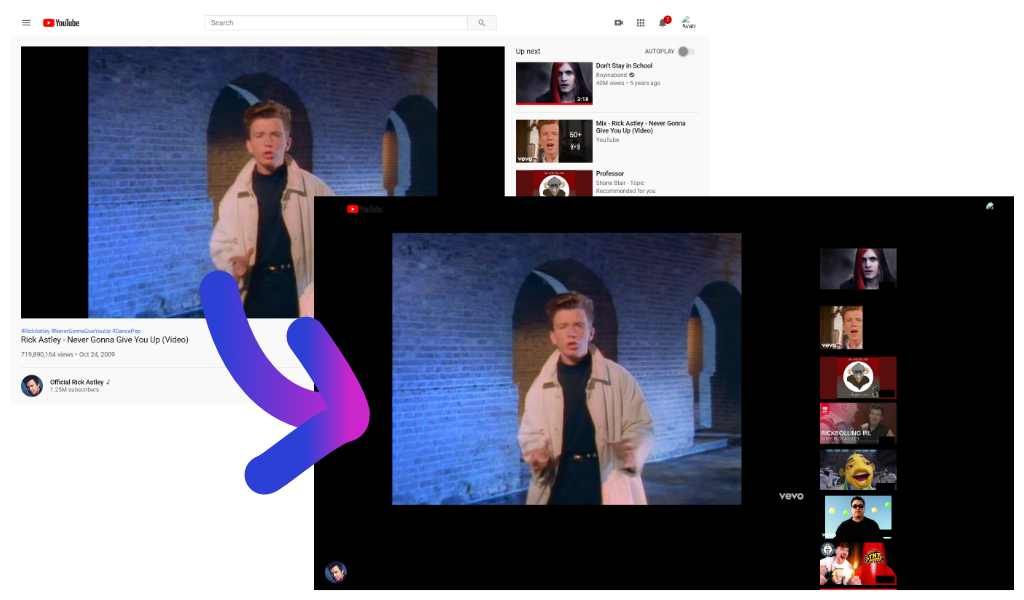Open the Boyinaband channel name
The image size is (1024, 600).
point(611,75)
